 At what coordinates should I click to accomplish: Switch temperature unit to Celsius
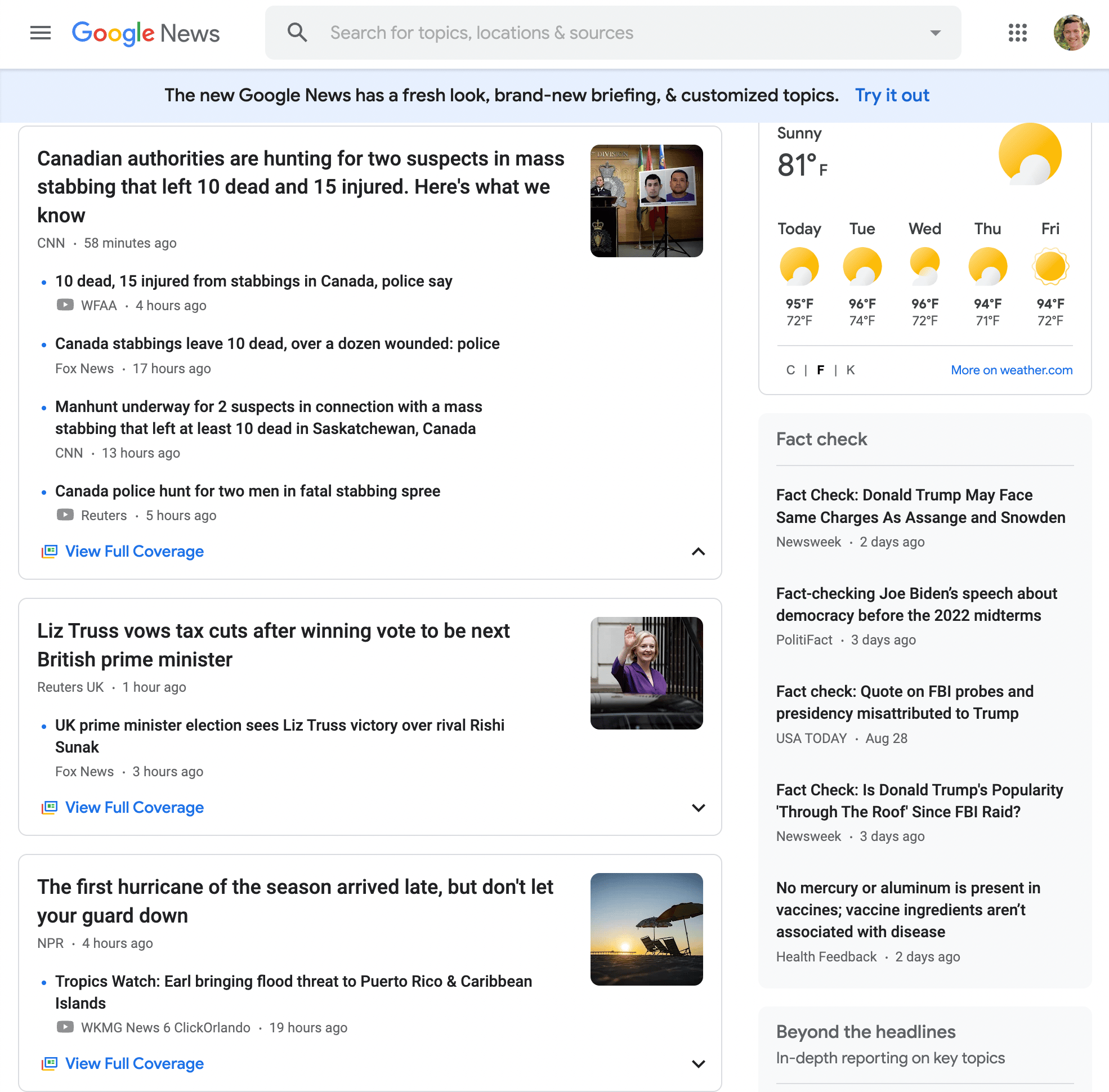pos(790,370)
